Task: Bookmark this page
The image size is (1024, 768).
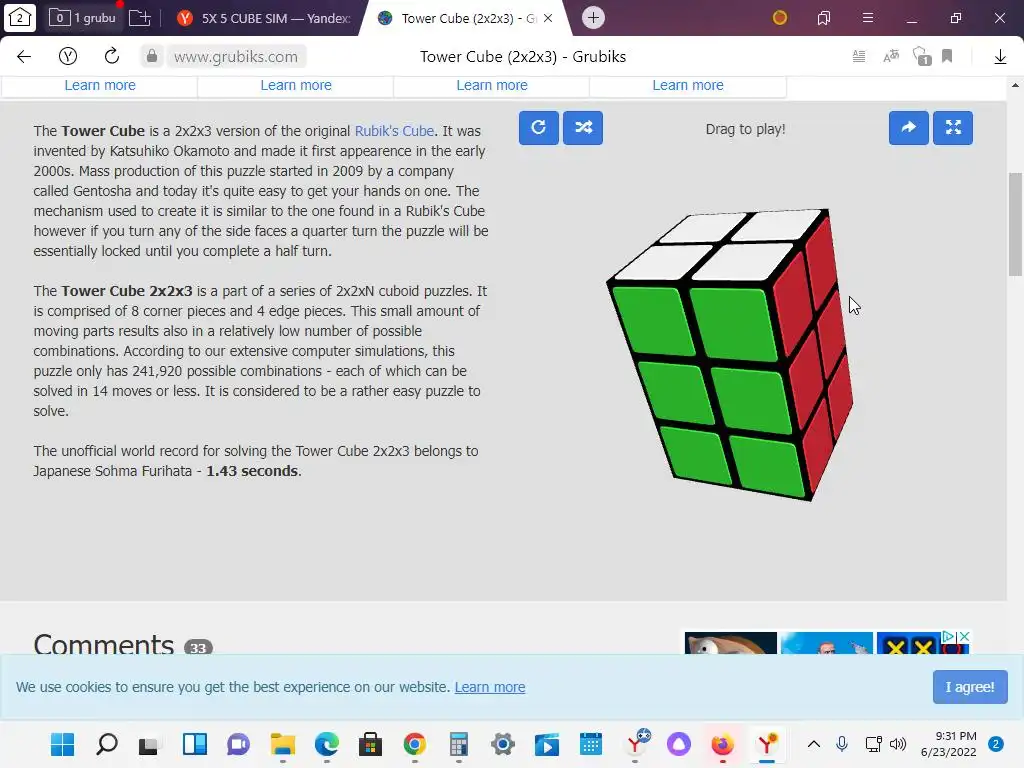Action: tap(947, 57)
